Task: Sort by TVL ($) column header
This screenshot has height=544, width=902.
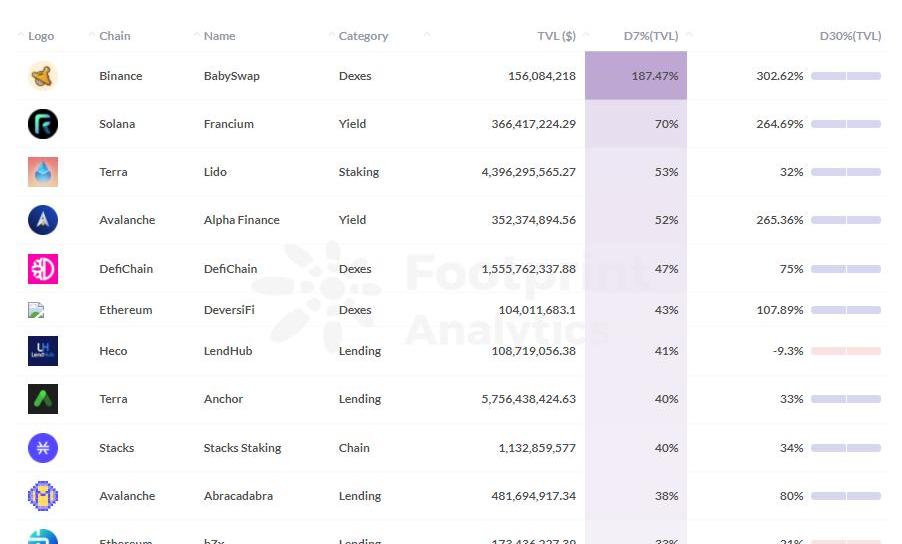Action: click(556, 36)
